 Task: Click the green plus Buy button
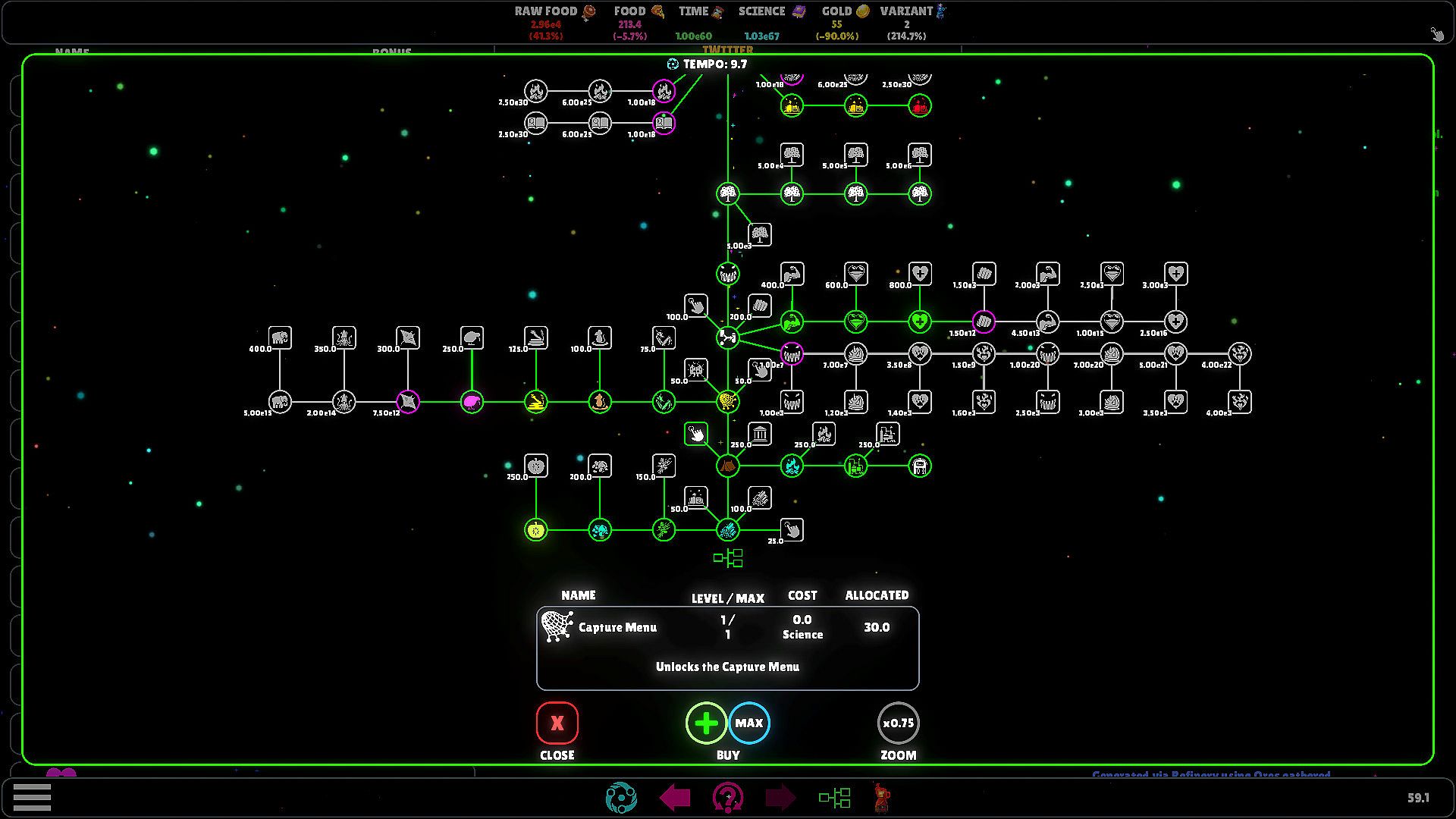click(x=706, y=723)
